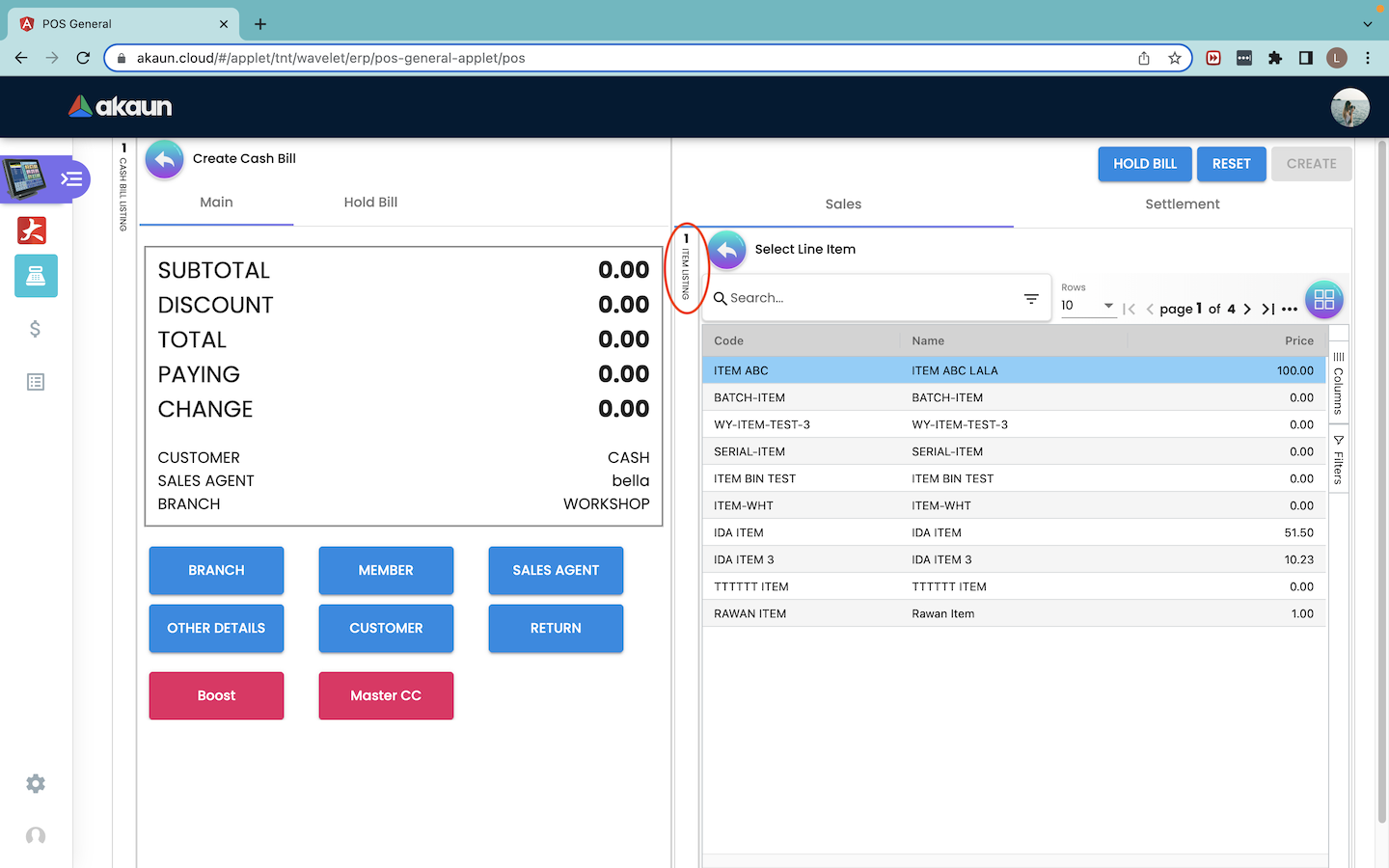Toggle the sidebar menu collapse button
The height and width of the screenshot is (868, 1389).
[71, 178]
